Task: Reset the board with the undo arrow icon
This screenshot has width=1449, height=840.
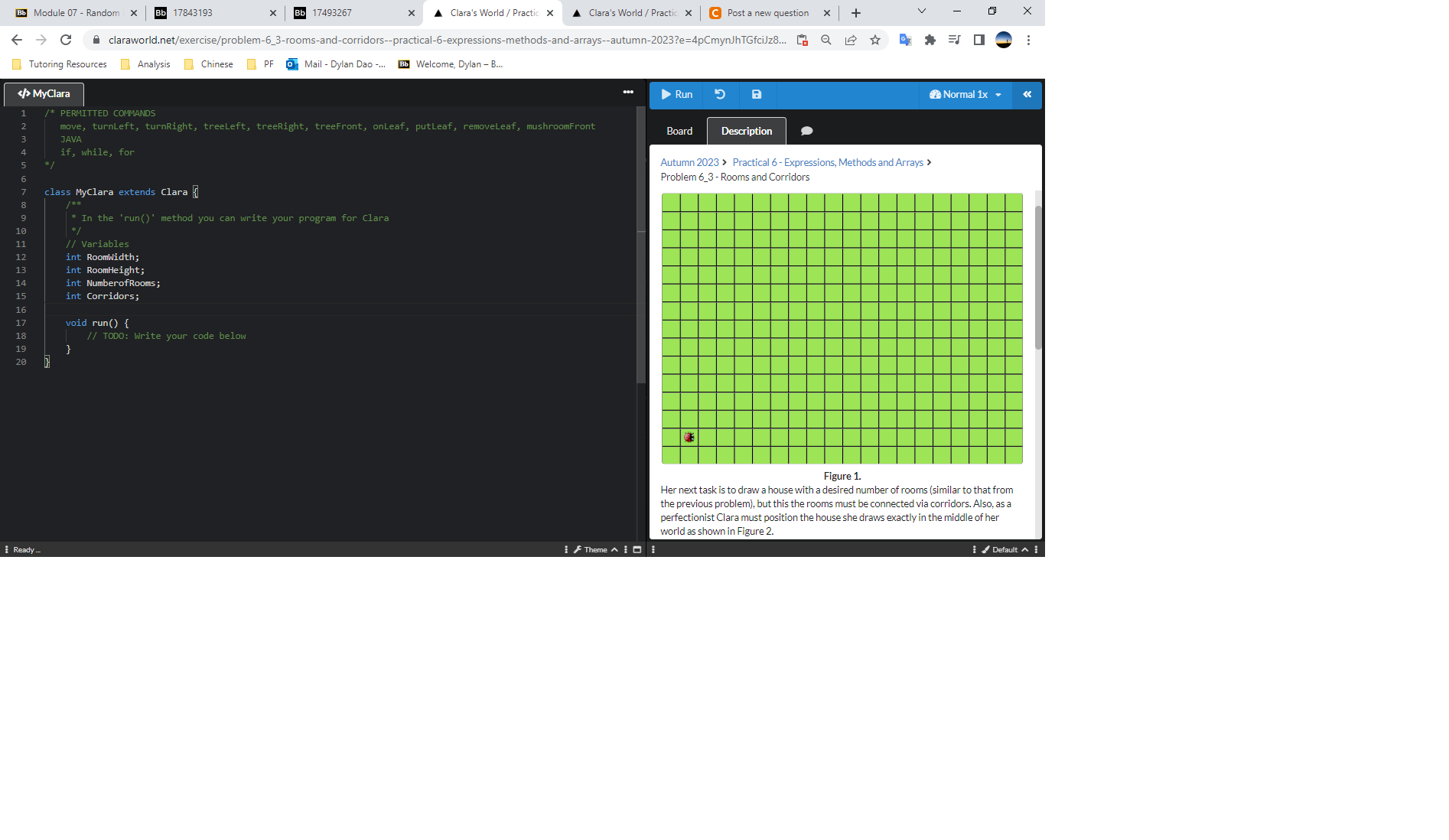Action: pyautogui.click(x=720, y=95)
